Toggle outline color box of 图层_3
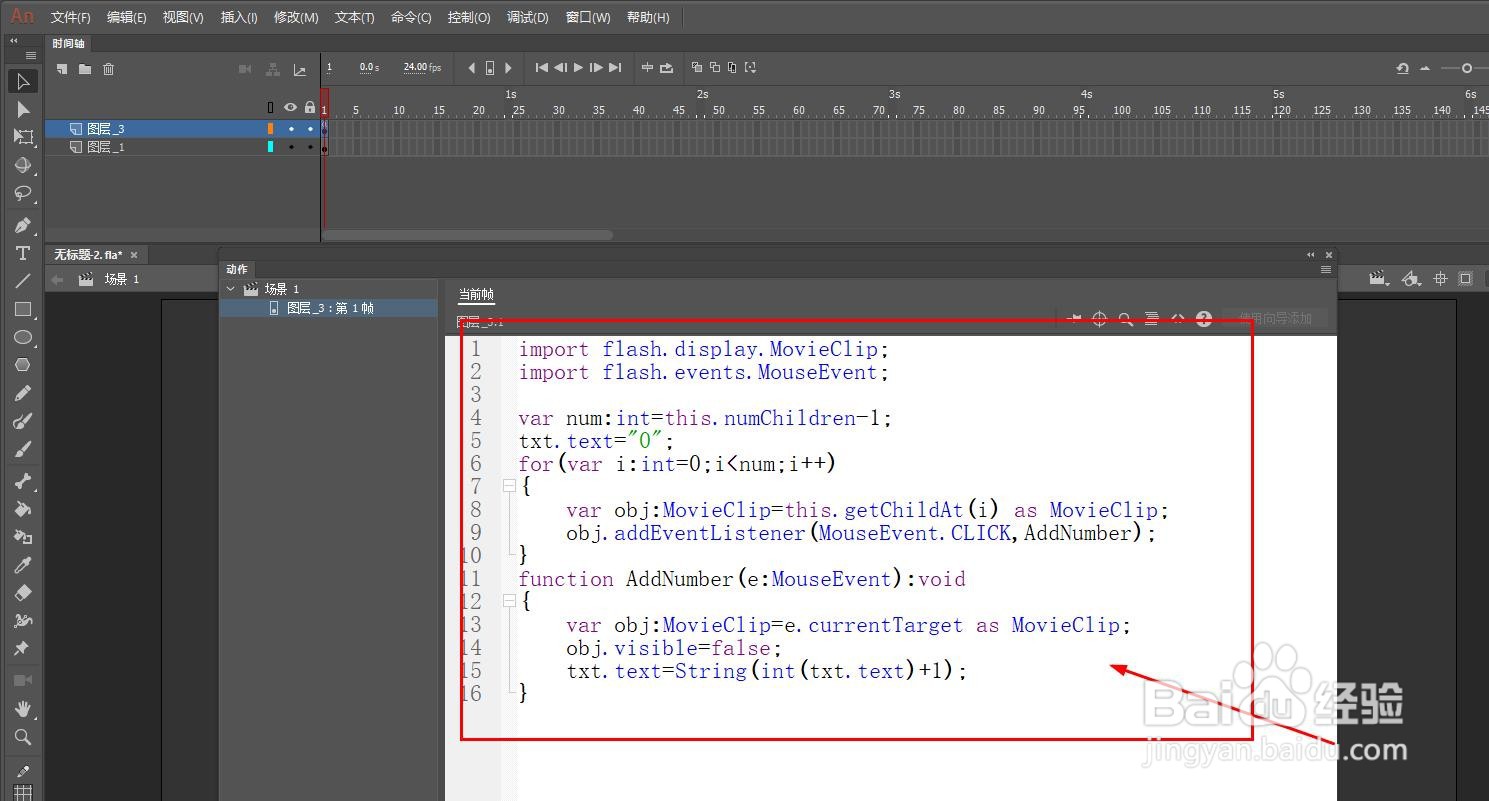The width and height of the screenshot is (1489, 801). point(271,129)
